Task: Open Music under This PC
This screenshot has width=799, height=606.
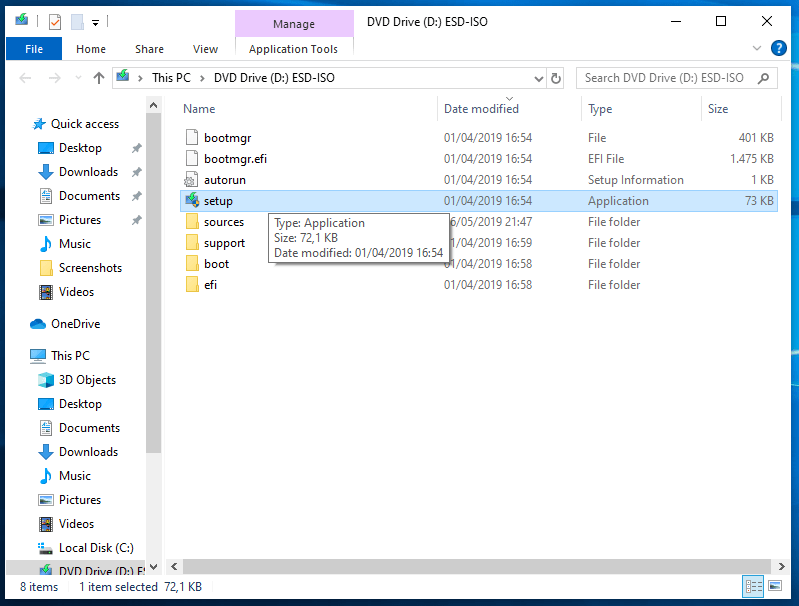Action: coord(74,476)
